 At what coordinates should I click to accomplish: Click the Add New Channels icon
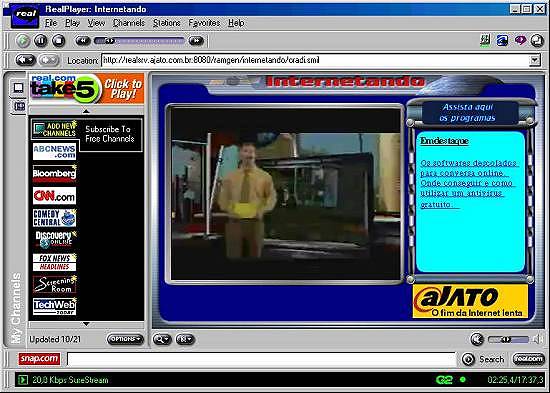[x=55, y=129]
